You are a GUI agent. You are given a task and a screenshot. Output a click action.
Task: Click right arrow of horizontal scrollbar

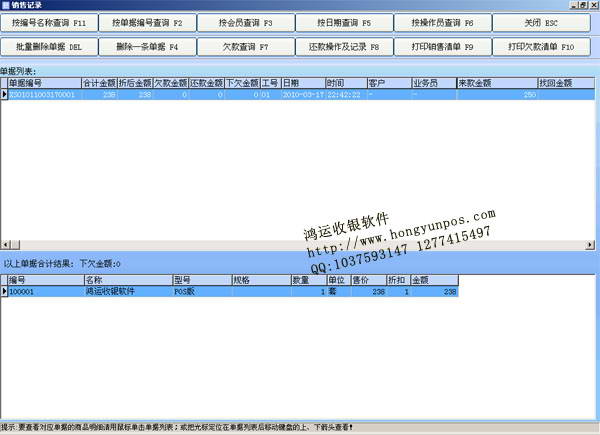click(x=590, y=244)
